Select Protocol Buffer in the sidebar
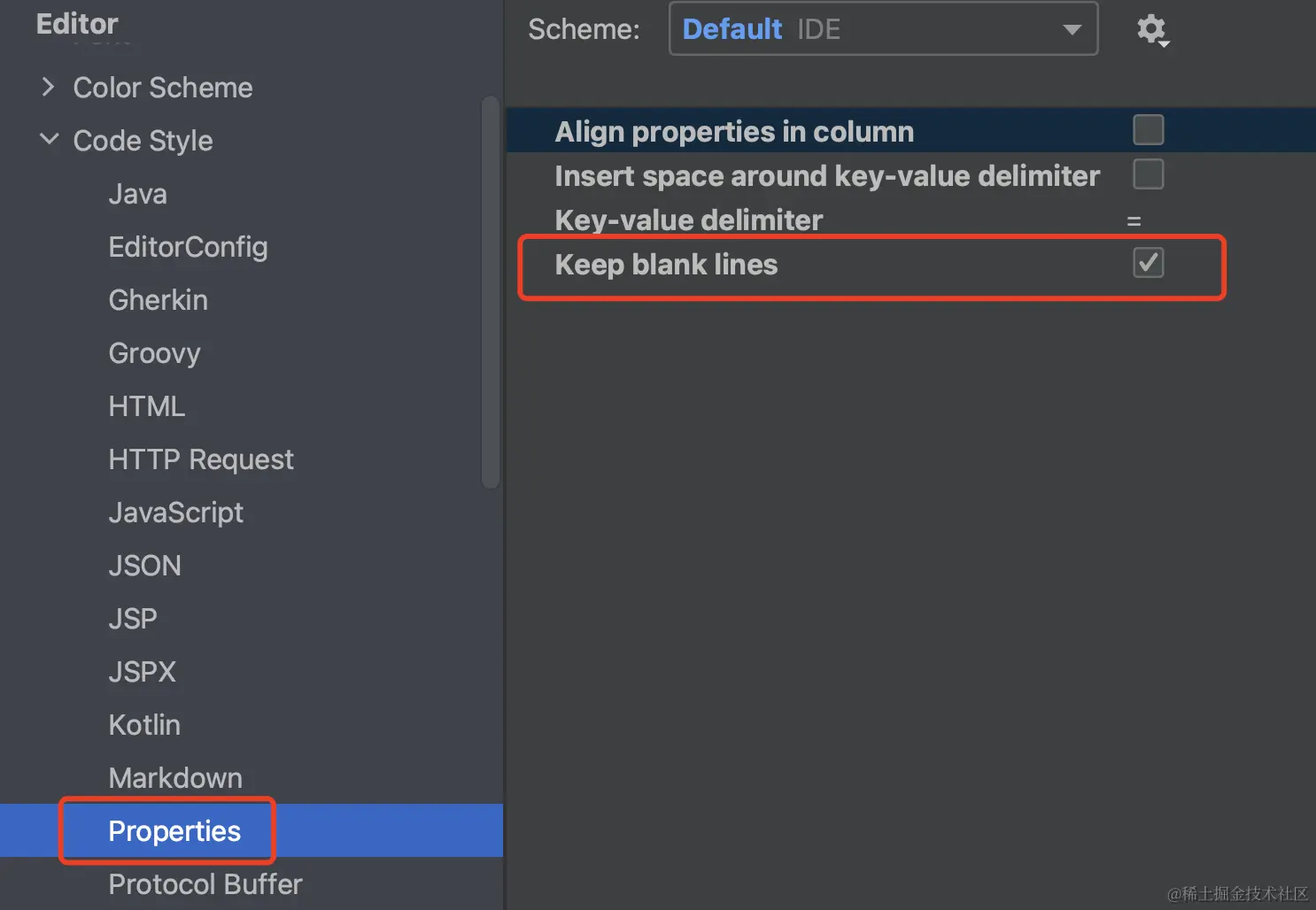This screenshot has height=910, width=1316. 205,884
